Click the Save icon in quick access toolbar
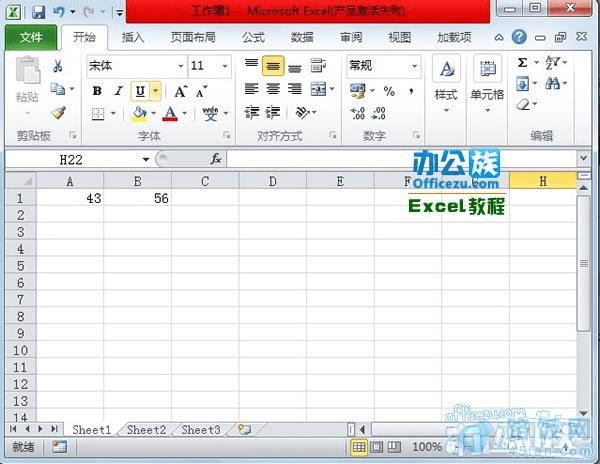 coord(38,12)
